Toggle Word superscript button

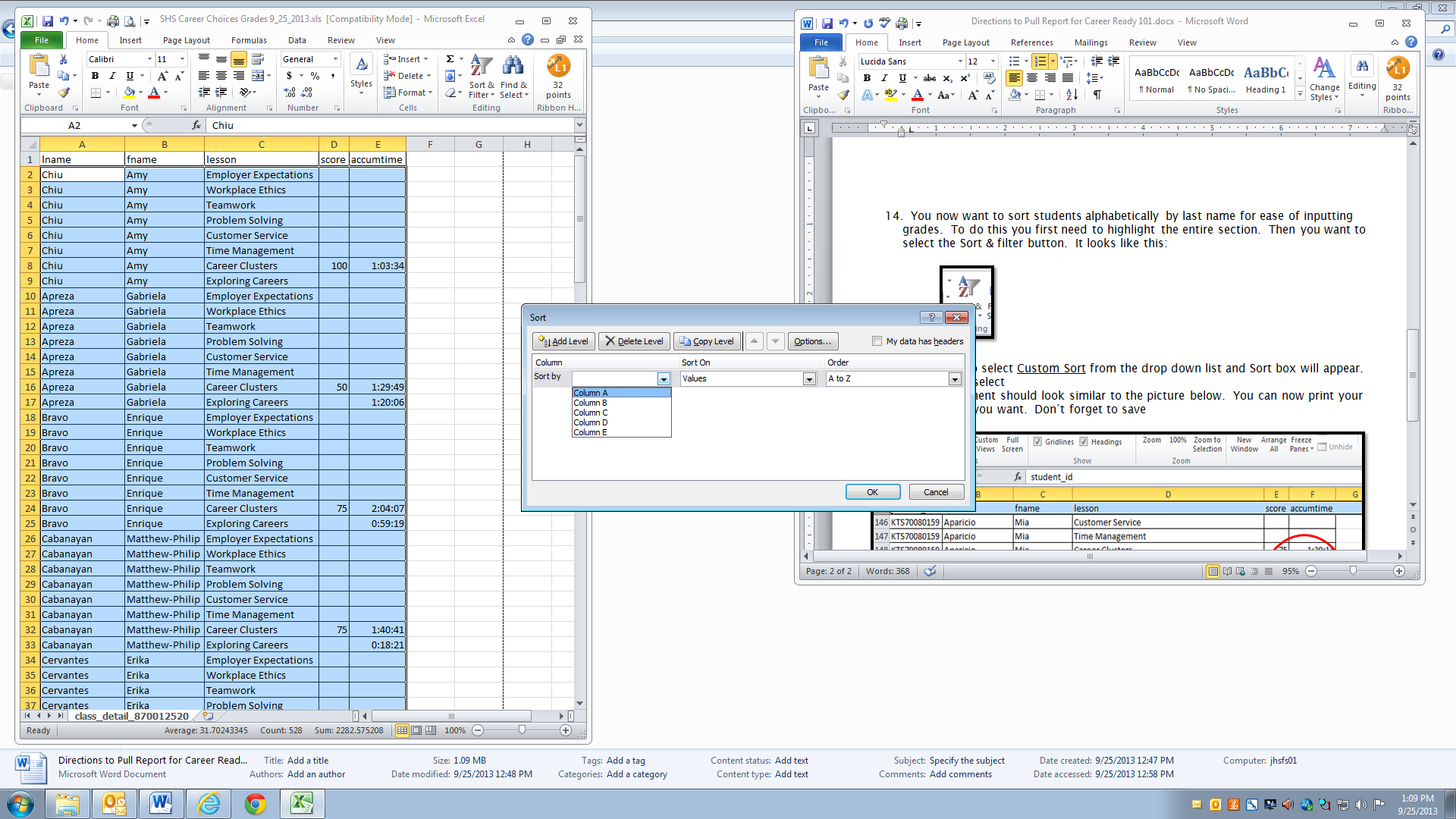point(965,78)
